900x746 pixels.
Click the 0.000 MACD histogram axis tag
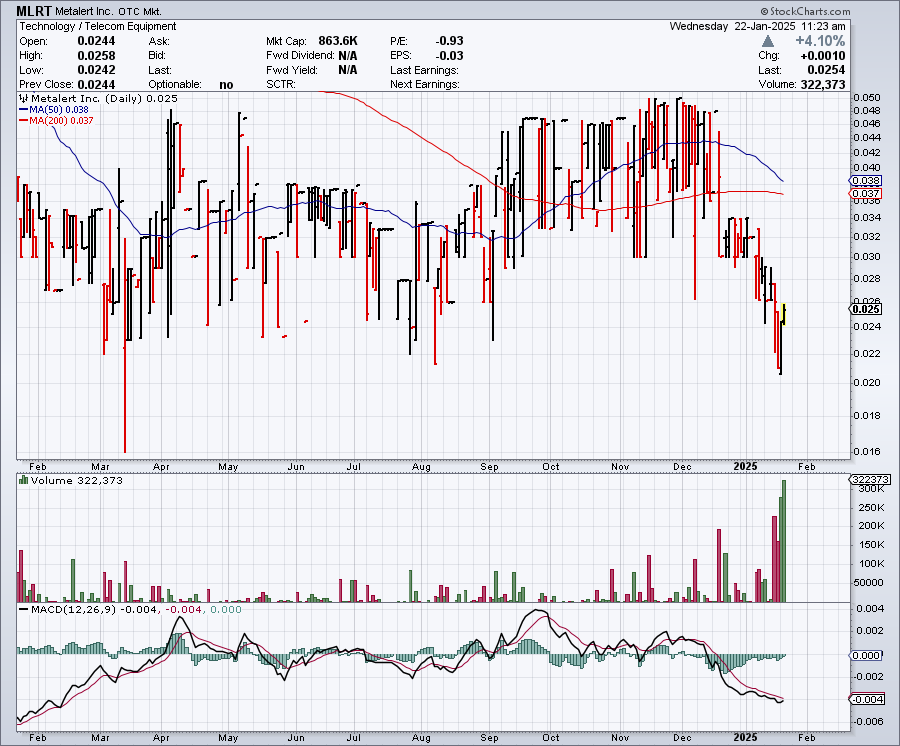pyautogui.click(x=865, y=655)
